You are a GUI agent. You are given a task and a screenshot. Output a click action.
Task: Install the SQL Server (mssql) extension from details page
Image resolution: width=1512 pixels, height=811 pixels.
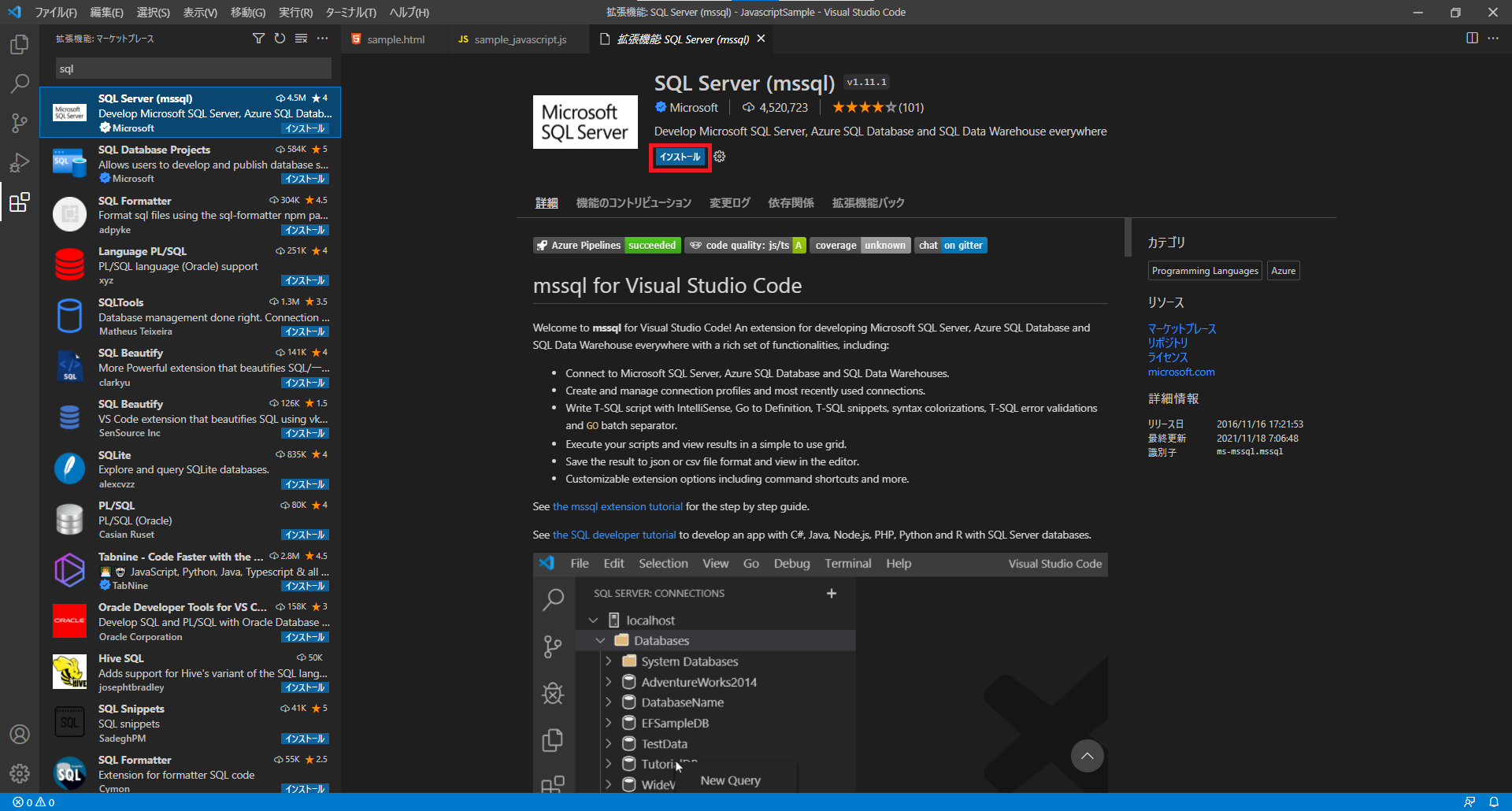pyautogui.click(x=680, y=157)
